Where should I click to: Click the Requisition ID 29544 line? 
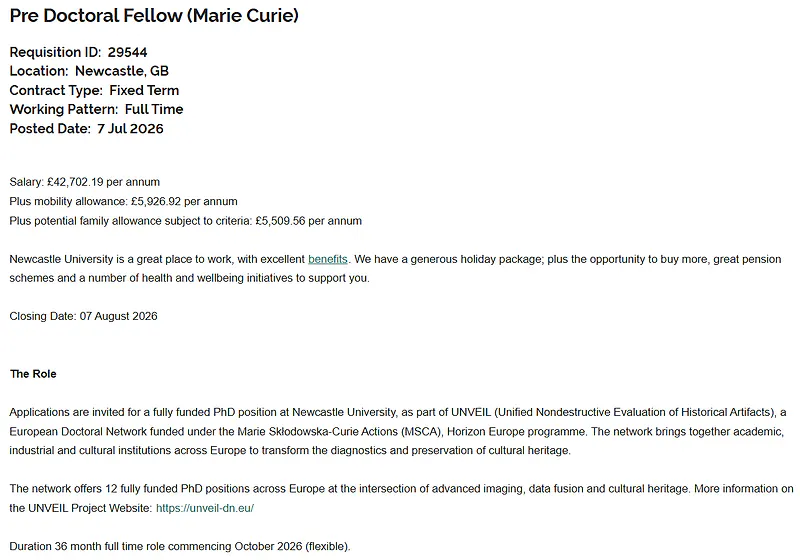[79, 52]
